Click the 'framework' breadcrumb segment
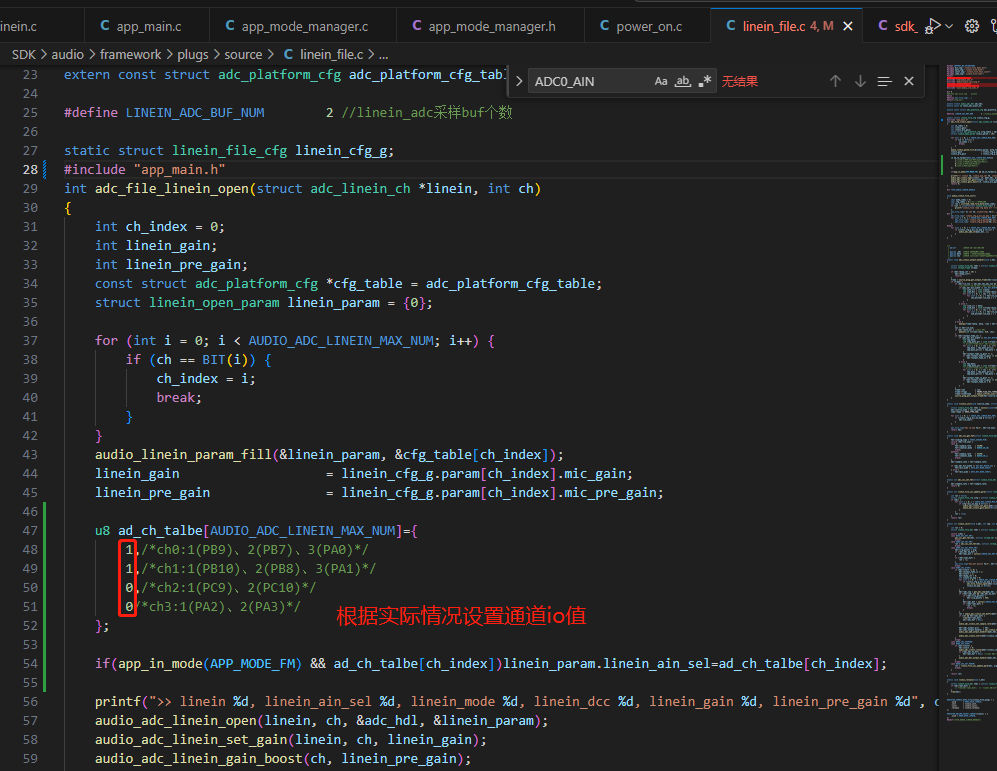 130,55
